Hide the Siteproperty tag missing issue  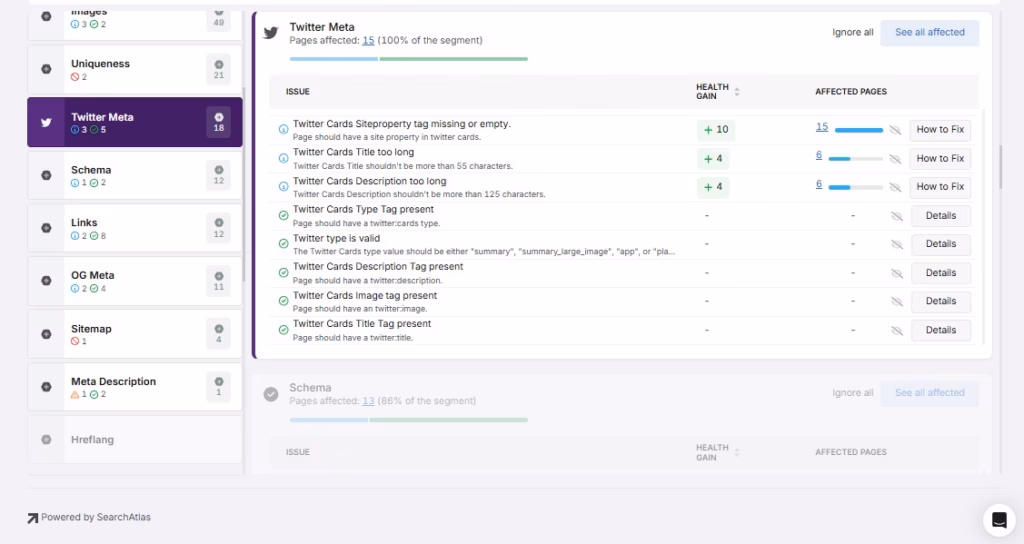(895, 130)
